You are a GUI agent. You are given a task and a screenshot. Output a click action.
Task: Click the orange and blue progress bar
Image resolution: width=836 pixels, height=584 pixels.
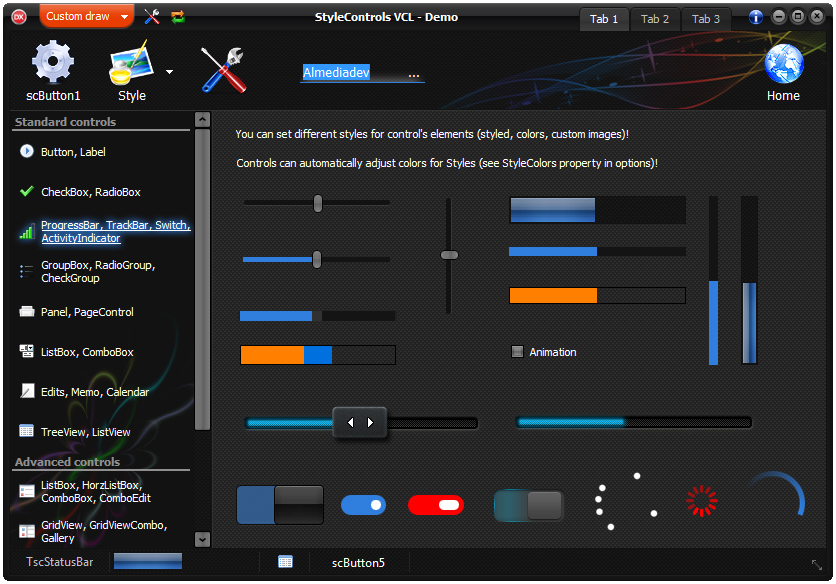point(318,355)
